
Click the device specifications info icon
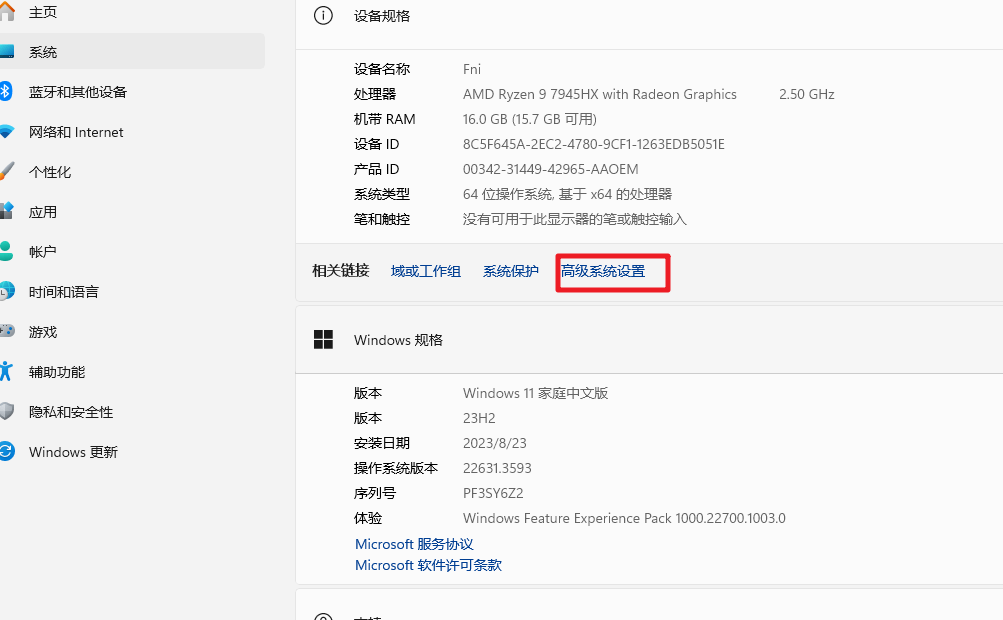click(x=323, y=15)
